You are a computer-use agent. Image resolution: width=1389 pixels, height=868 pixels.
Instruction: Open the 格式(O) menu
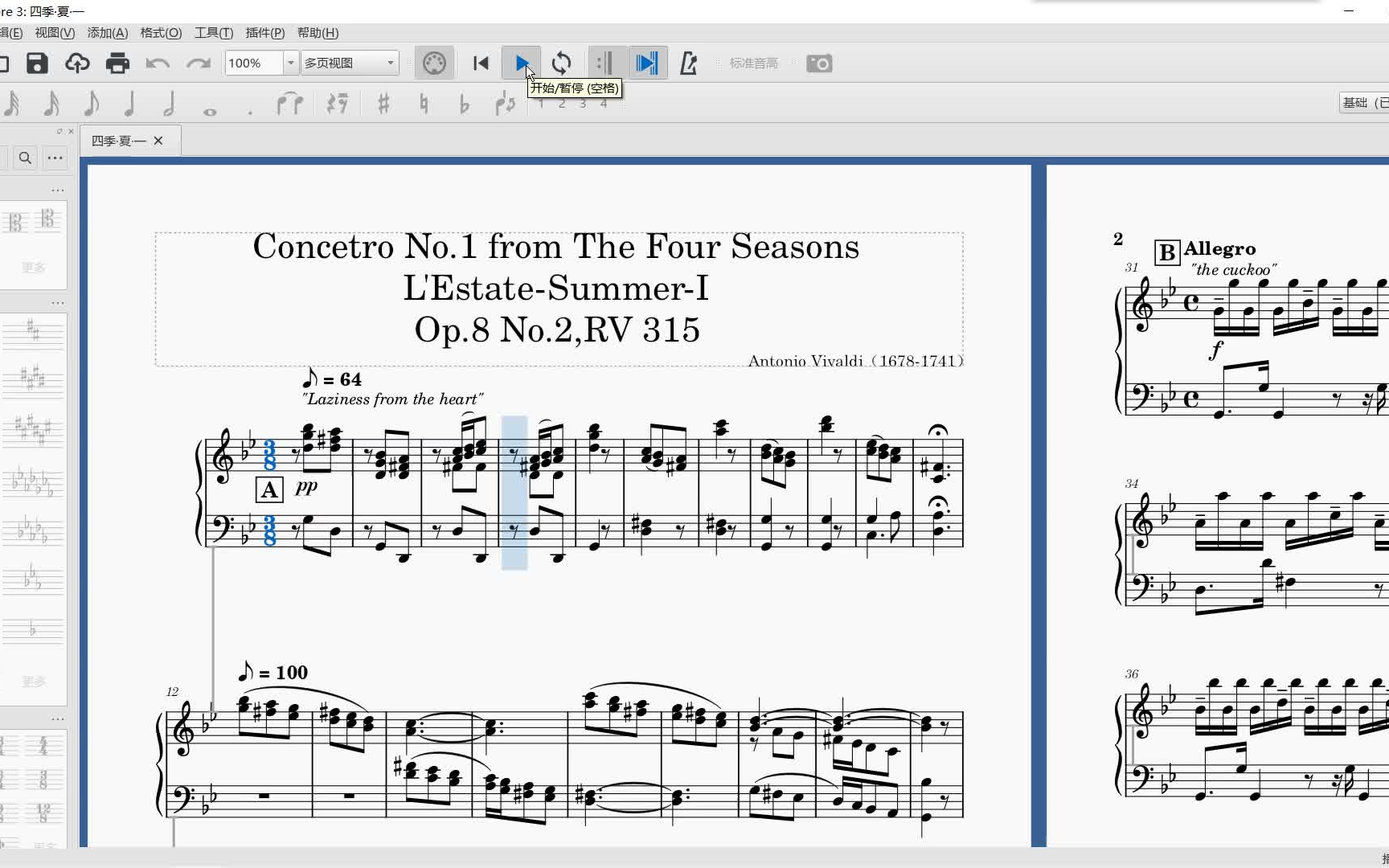click(161, 33)
